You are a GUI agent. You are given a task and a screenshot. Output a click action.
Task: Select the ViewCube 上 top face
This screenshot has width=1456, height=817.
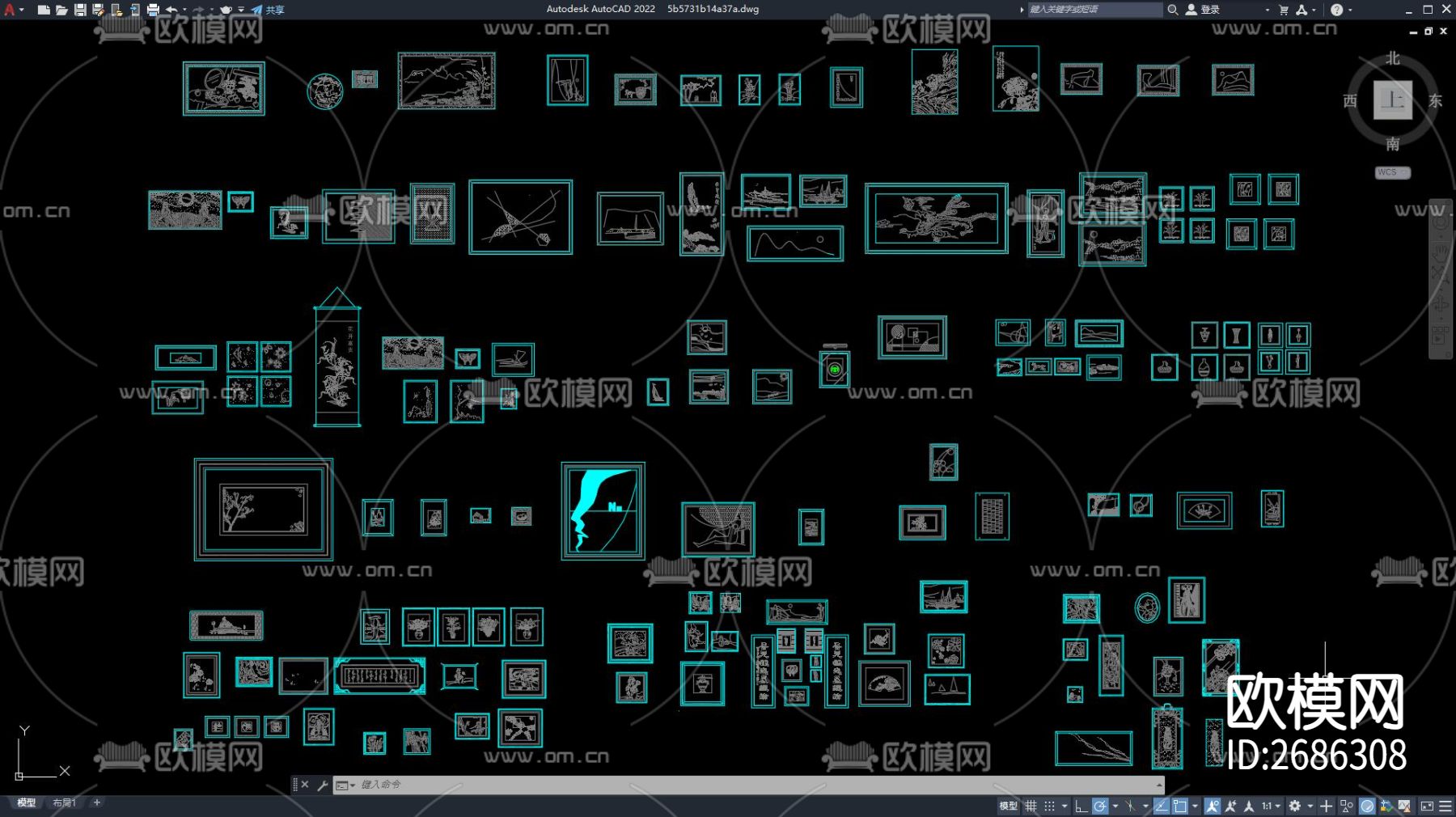[1393, 100]
